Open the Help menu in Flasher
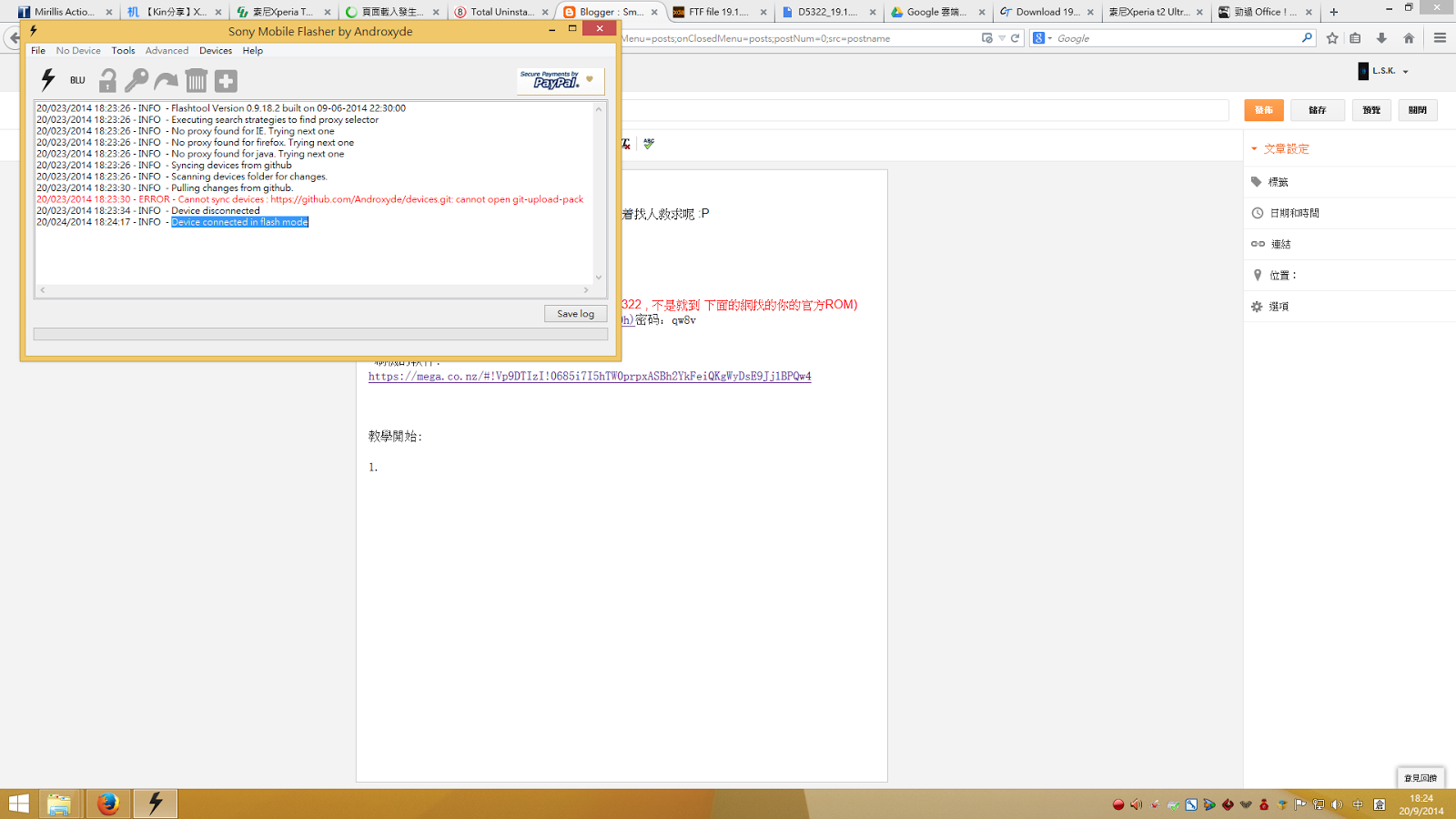This screenshot has width=1456, height=819. (x=253, y=51)
